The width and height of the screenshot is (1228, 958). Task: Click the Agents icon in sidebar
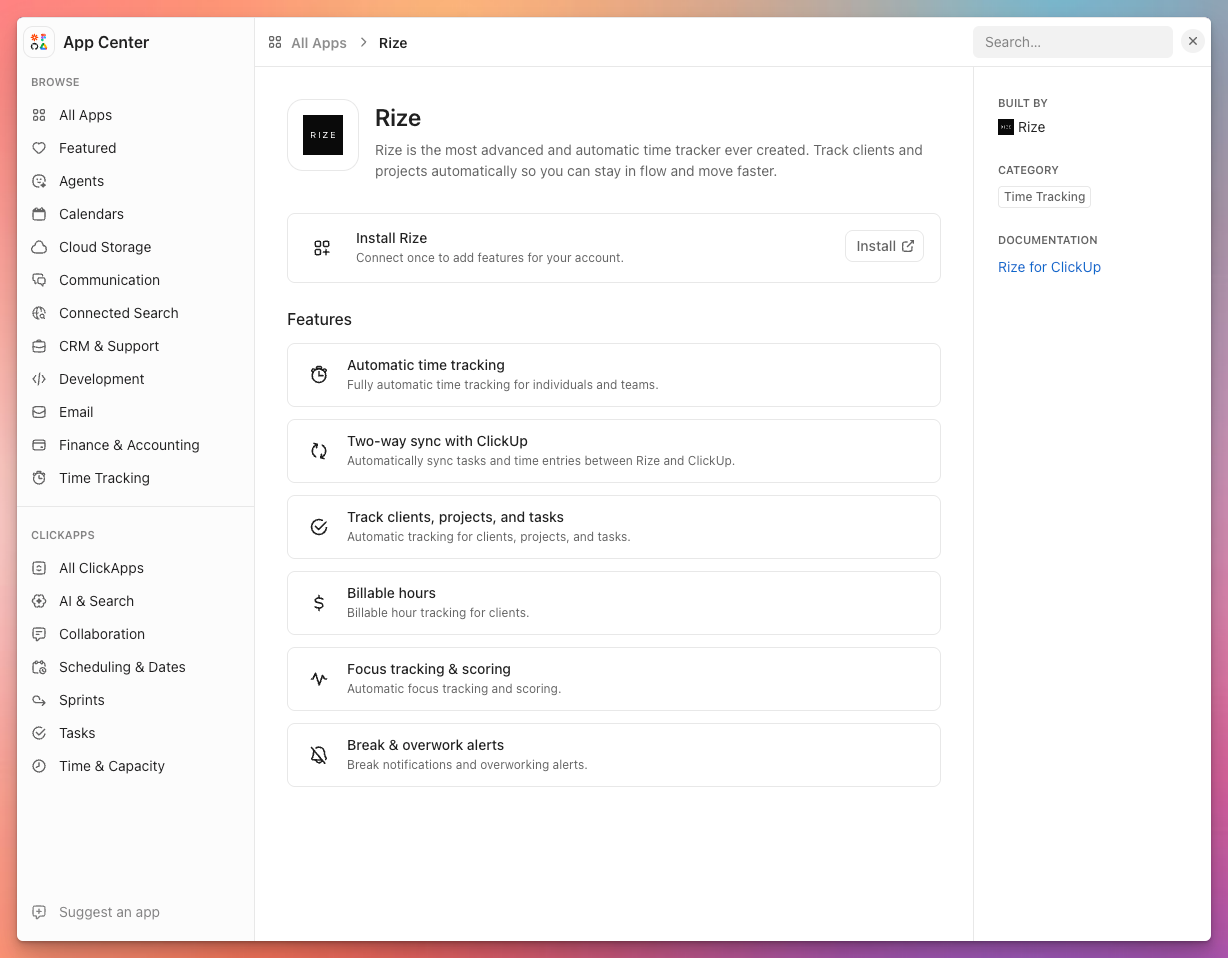point(39,181)
